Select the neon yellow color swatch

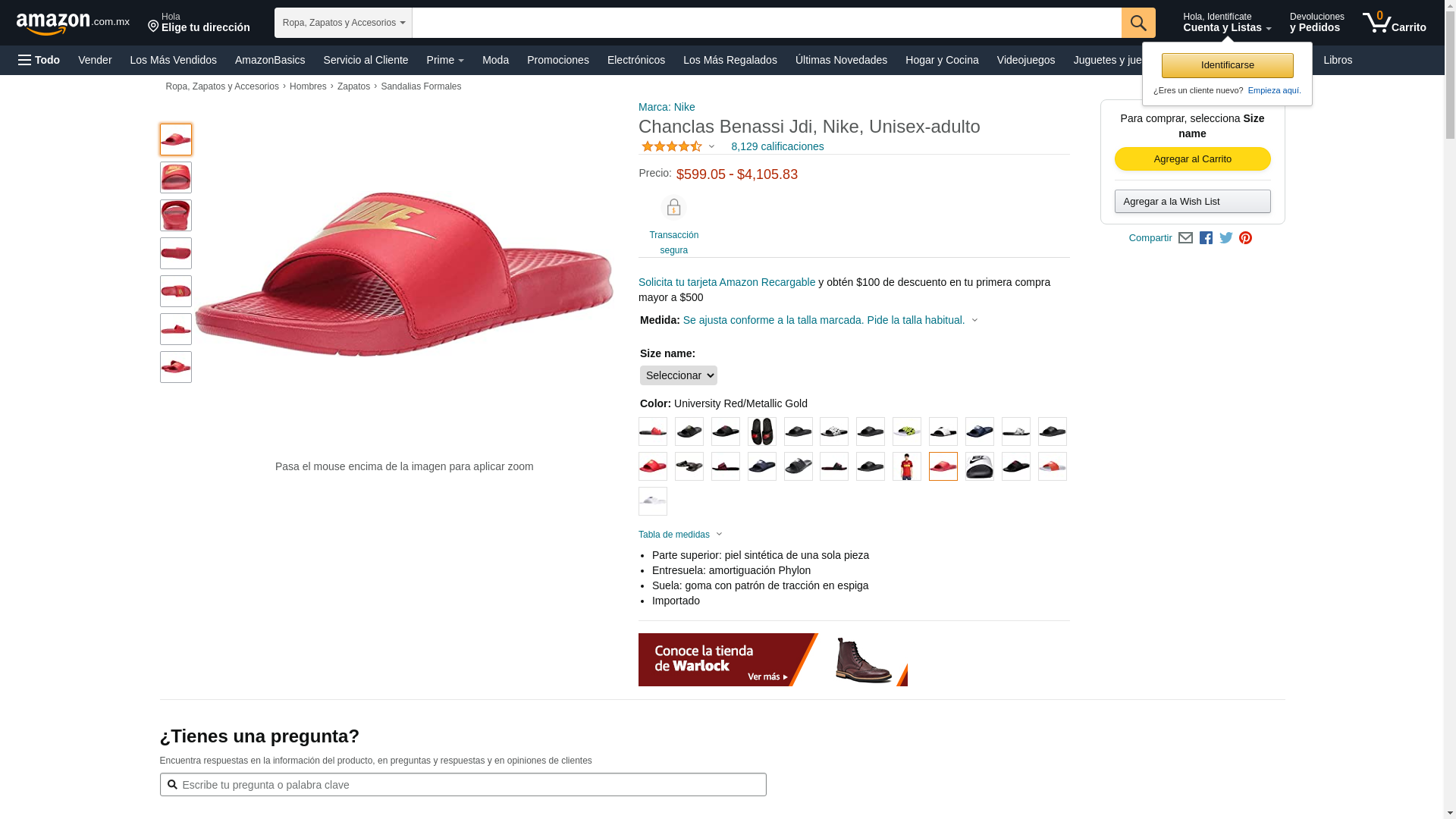(906, 431)
